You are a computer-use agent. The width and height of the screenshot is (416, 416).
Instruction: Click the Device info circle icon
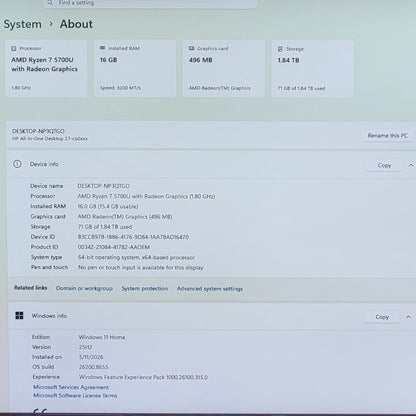click(x=17, y=164)
